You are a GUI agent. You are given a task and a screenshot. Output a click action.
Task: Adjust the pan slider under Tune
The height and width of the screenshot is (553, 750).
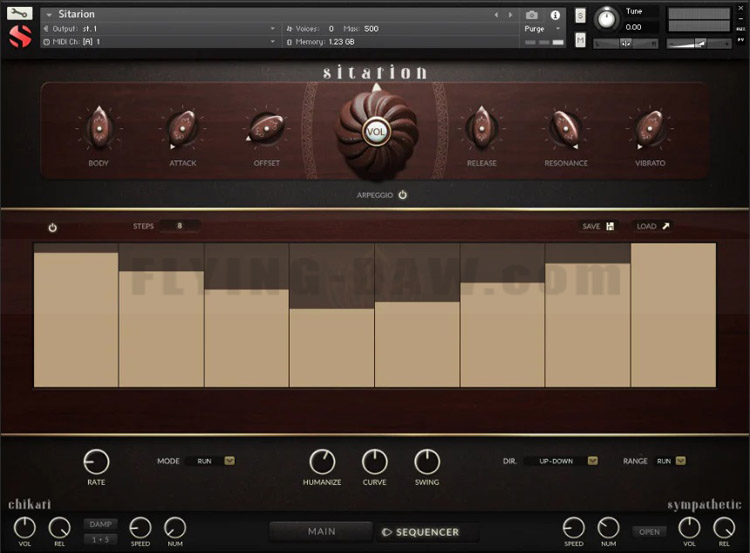coord(626,44)
